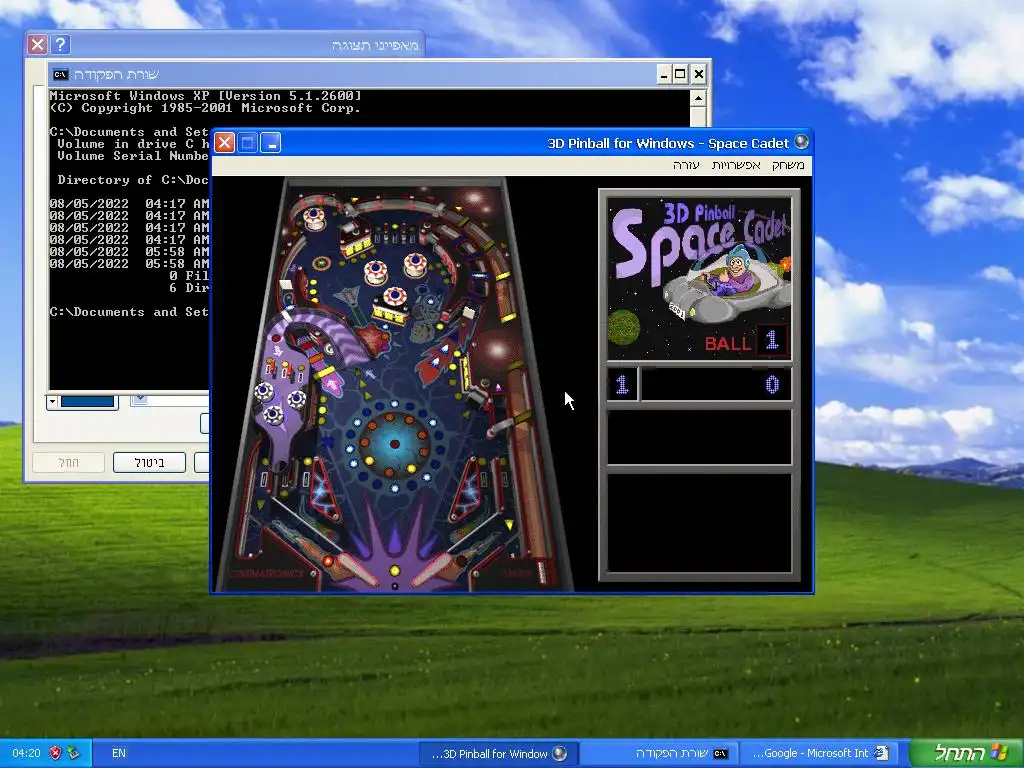Close the 3D Pinball window

pyautogui.click(x=225, y=142)
